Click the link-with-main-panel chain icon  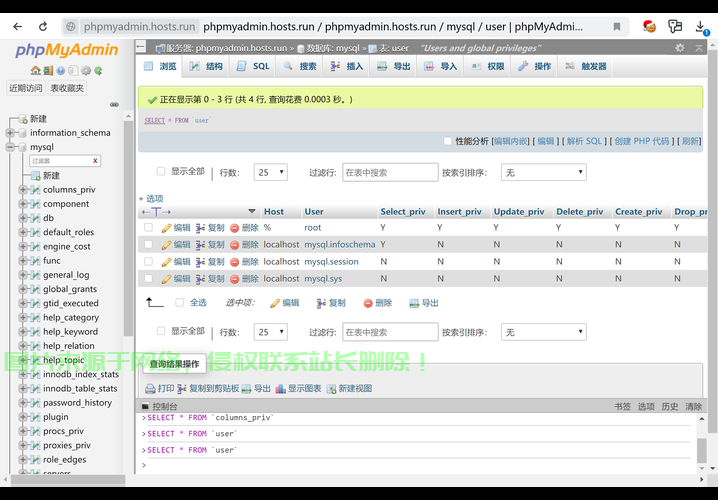pyautogui.click(x=114, y=104)
